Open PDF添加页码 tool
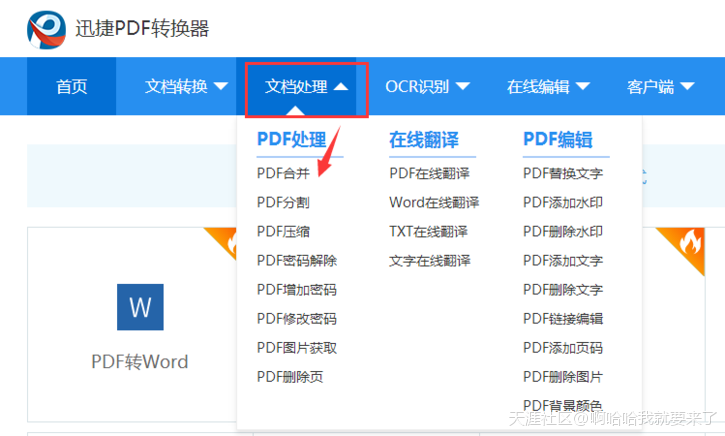 click(563, 348)
